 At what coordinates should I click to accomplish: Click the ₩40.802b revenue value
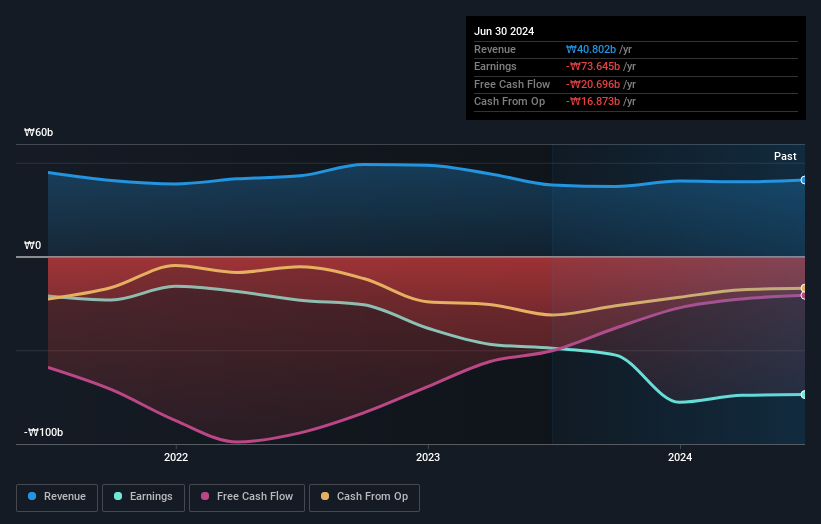(591, 49)
